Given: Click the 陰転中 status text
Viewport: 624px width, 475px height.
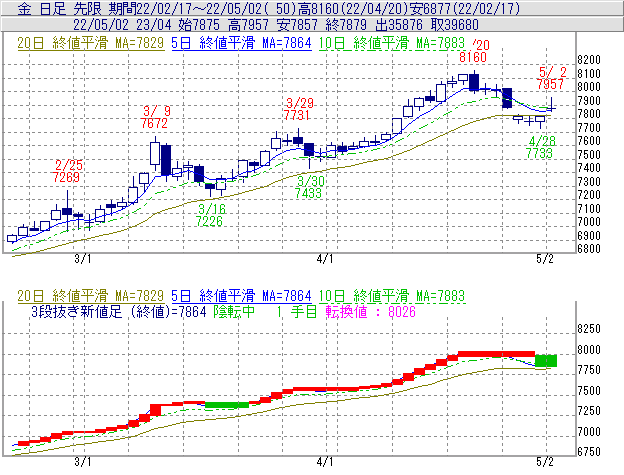Looking at the screenshot, I should point(234,311).
